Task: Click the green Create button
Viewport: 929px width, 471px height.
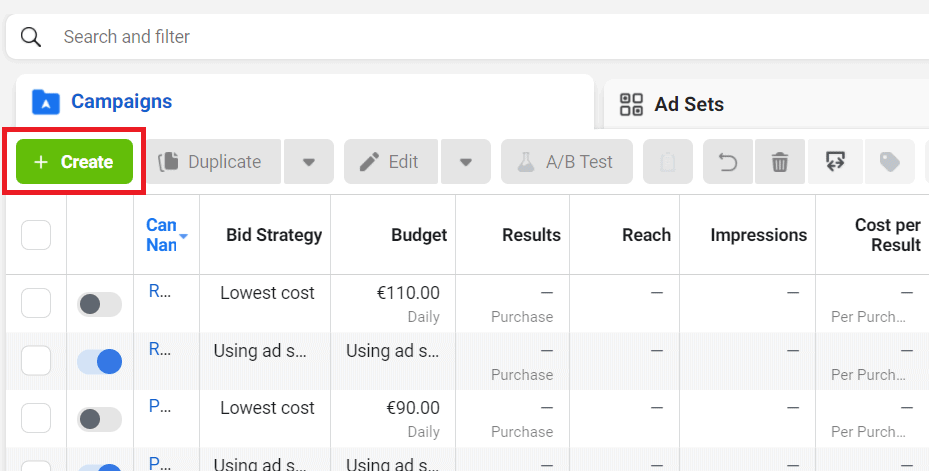Action: click(75, 162)
